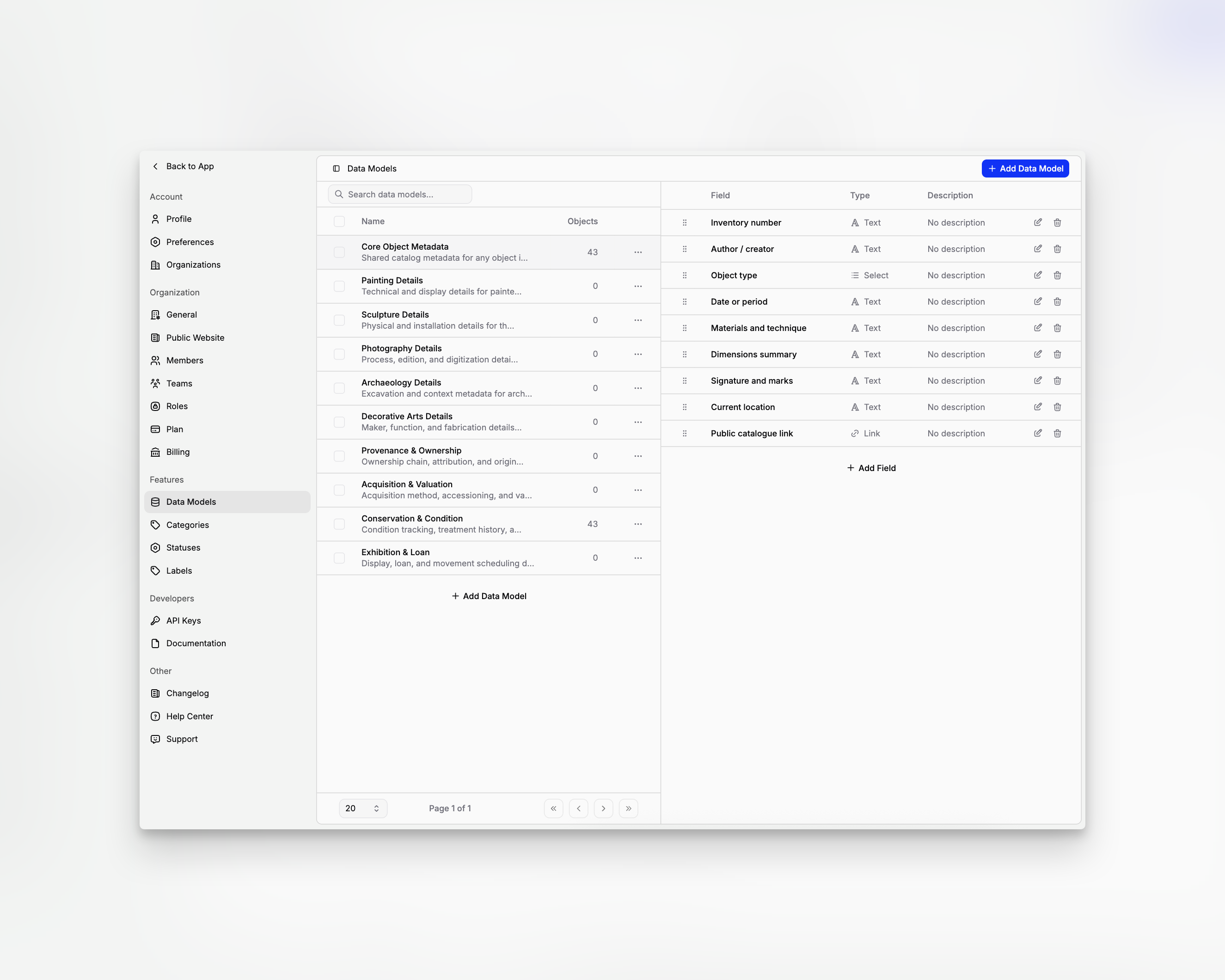Edit the Object type field
Image resolution: width=1225 pixels, height=980 pixels.
tap(1037, 275)
